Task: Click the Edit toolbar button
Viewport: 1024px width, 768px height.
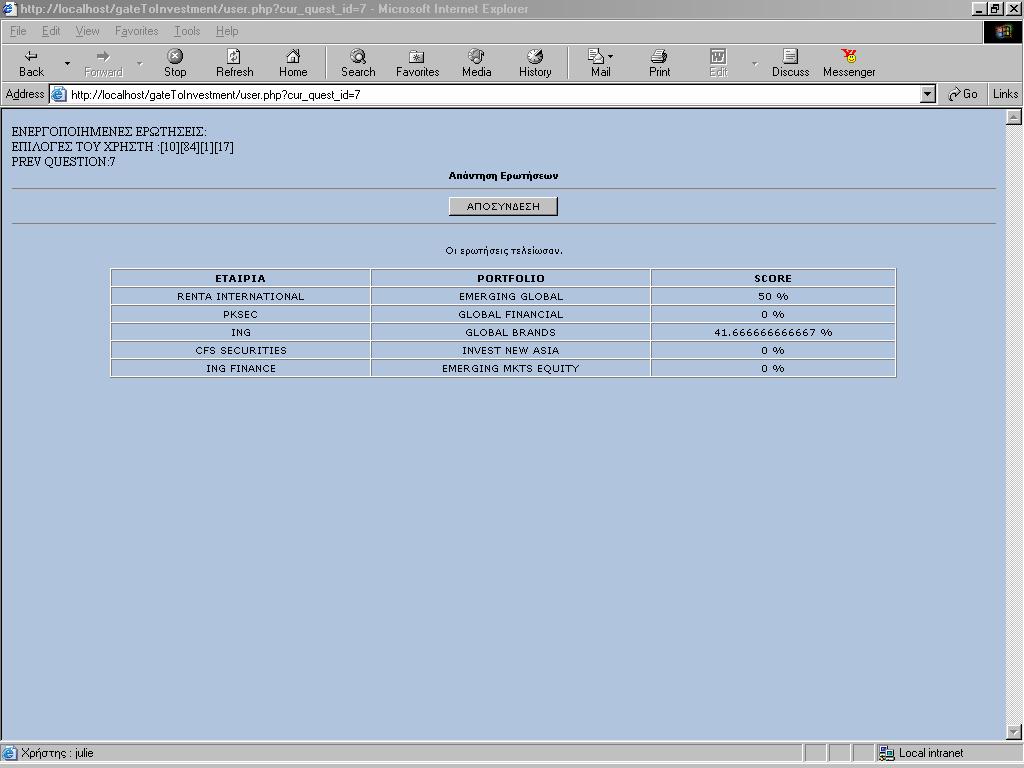Action: pyautogui.click(x=718, y=63)
